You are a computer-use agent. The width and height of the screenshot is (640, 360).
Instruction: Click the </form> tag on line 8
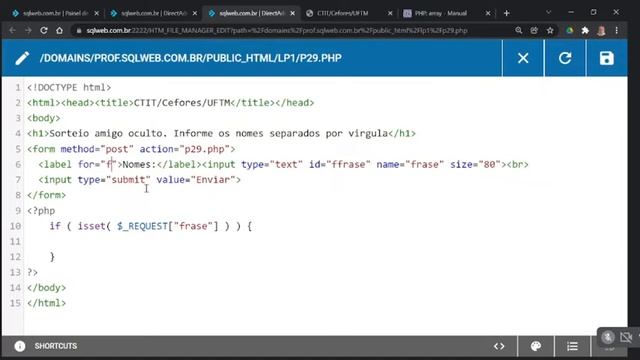[47, 195]
